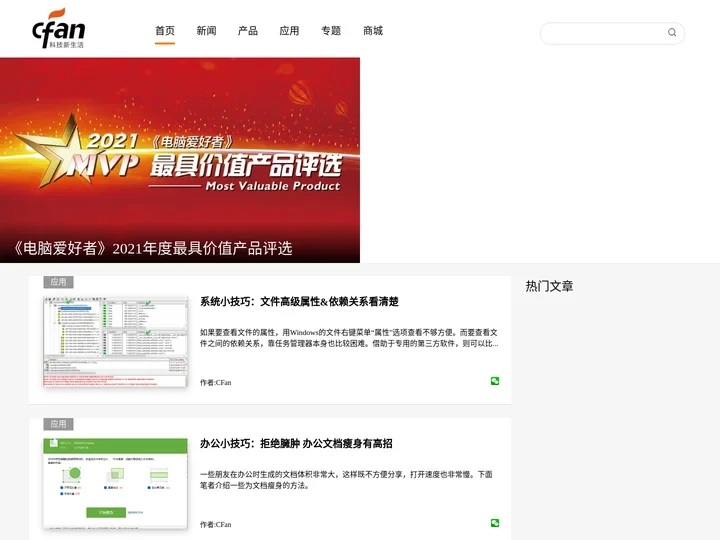
Task: Share the 系统小技巧 article via WeChat icon
Action: [x=495, y=381]
